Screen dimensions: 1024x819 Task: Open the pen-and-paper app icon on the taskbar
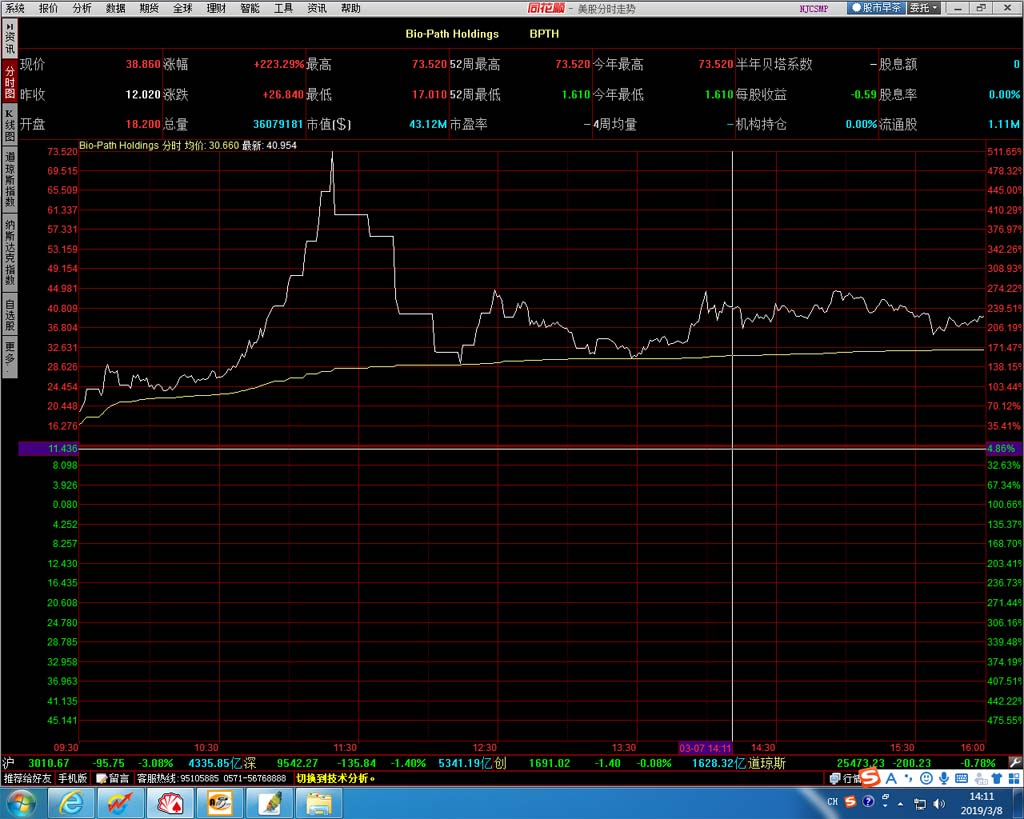(x=269, y=803)
